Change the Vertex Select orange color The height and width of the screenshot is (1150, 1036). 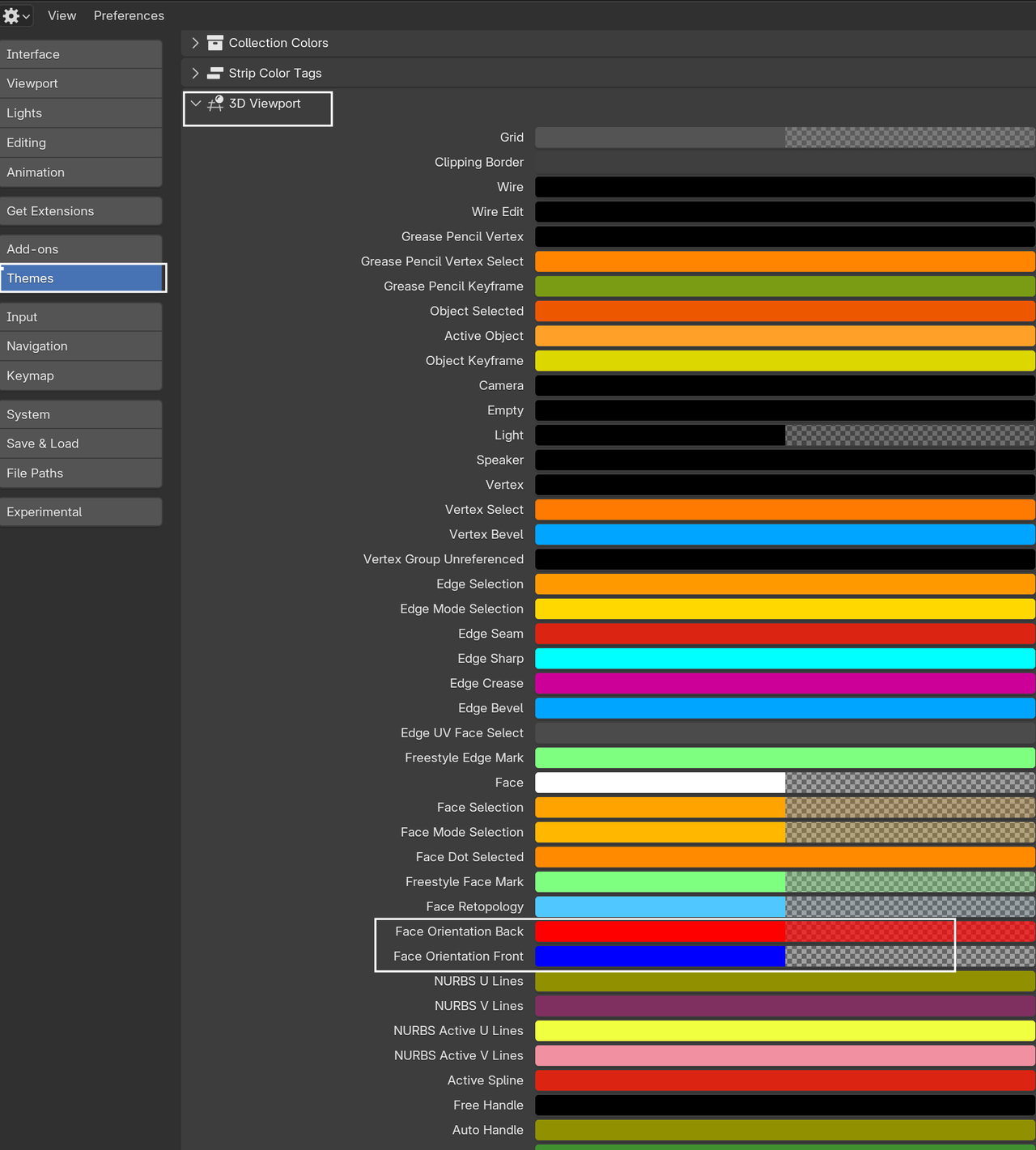tap(785, 510)
